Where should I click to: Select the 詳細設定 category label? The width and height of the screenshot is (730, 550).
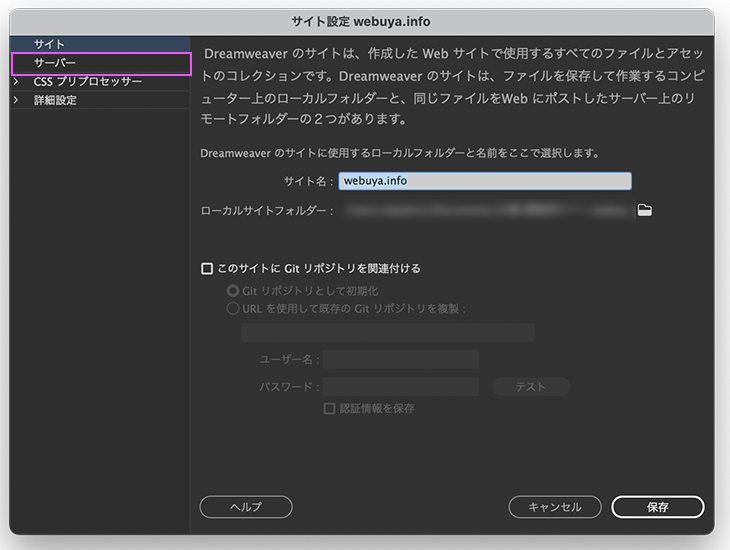[55, 100]
